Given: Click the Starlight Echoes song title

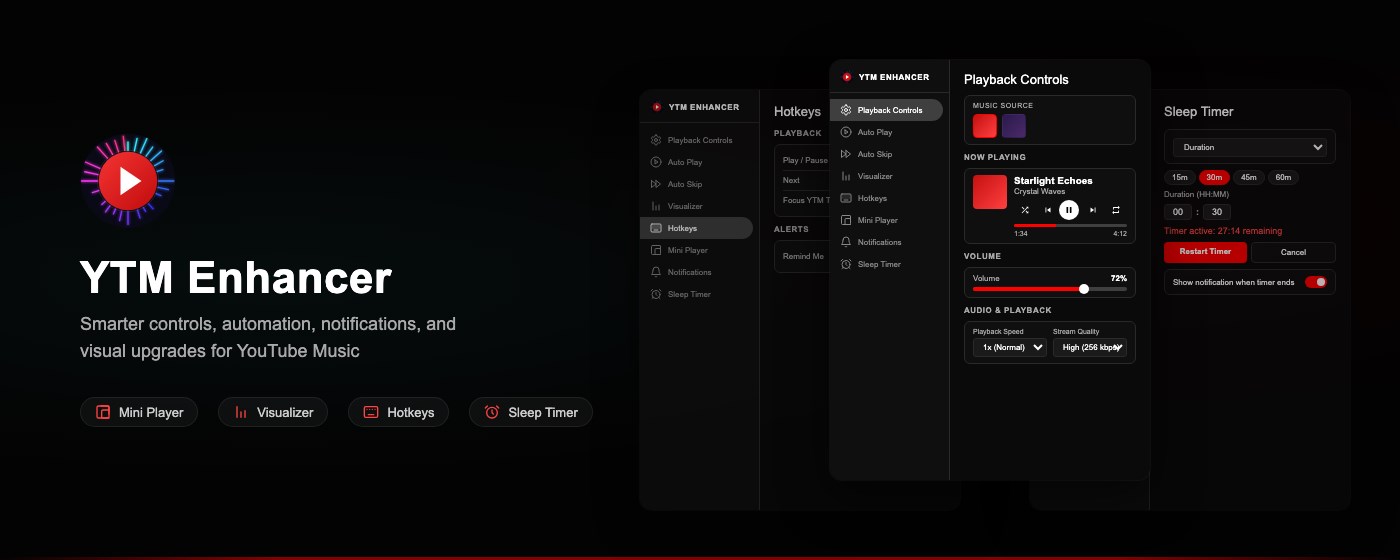Looking at the screenshot, I should [1053, 181].
